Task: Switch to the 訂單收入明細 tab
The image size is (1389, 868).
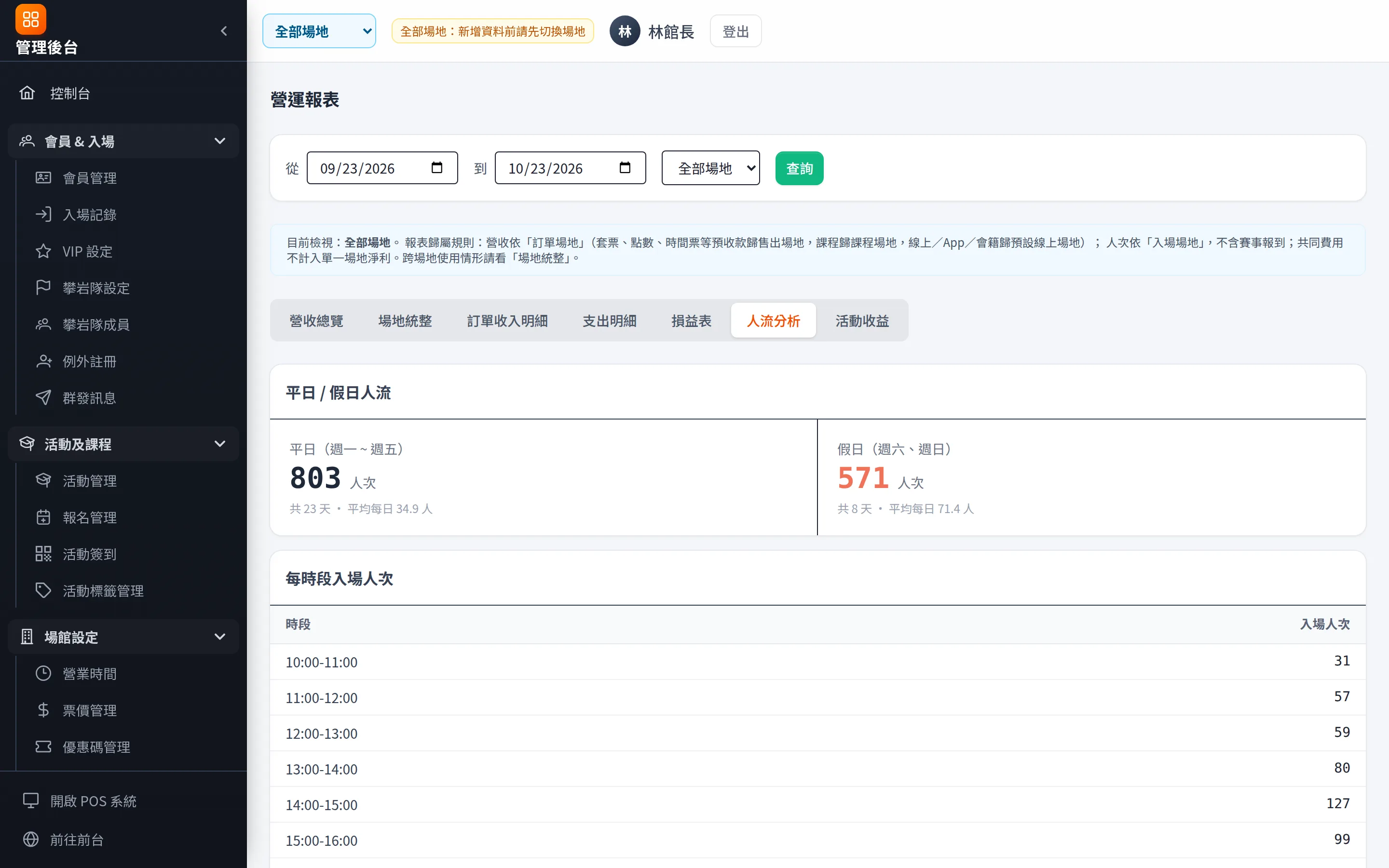Action: pyautogui.click(x=507, y=321)
